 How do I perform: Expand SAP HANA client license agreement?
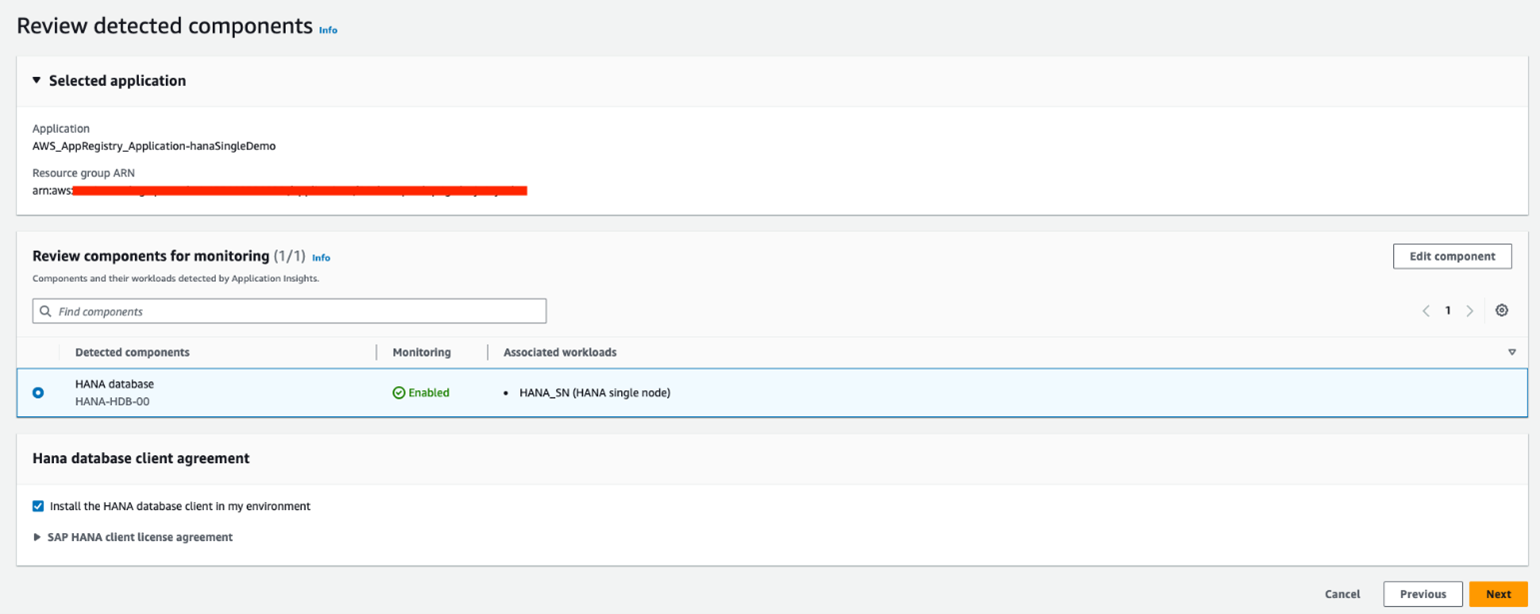[37, 537]
